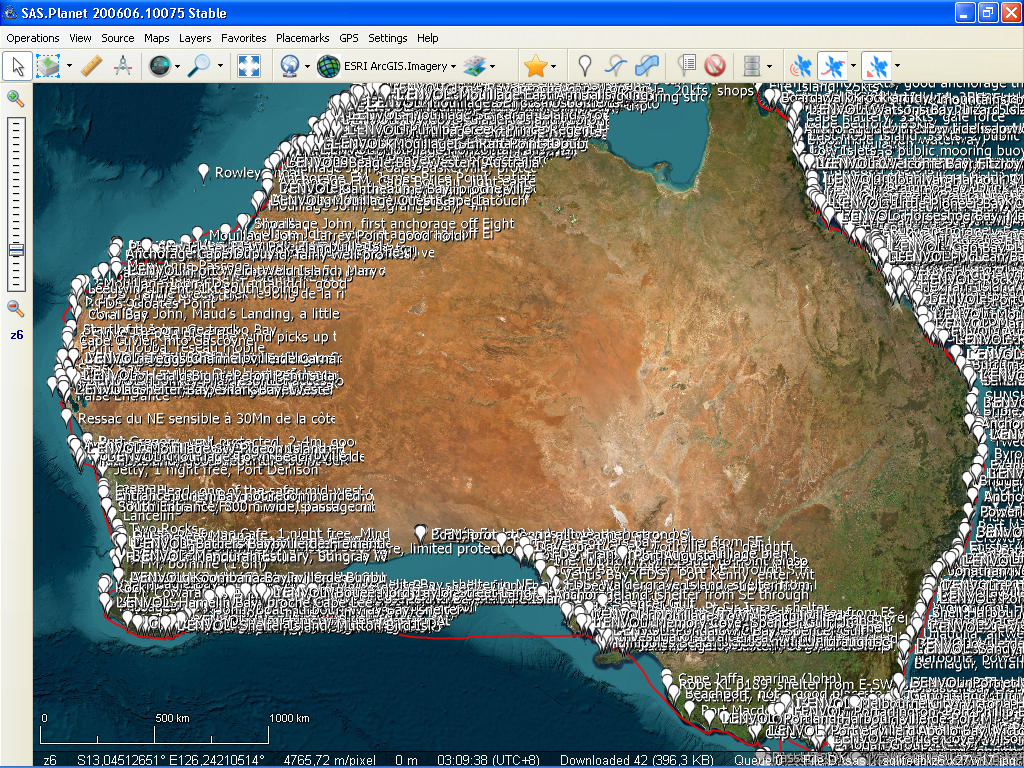Image resolution: width=1024 pixels, height=768 pixels.
Task: Click the yellow star favorites icon
Action: click(536, 66)
